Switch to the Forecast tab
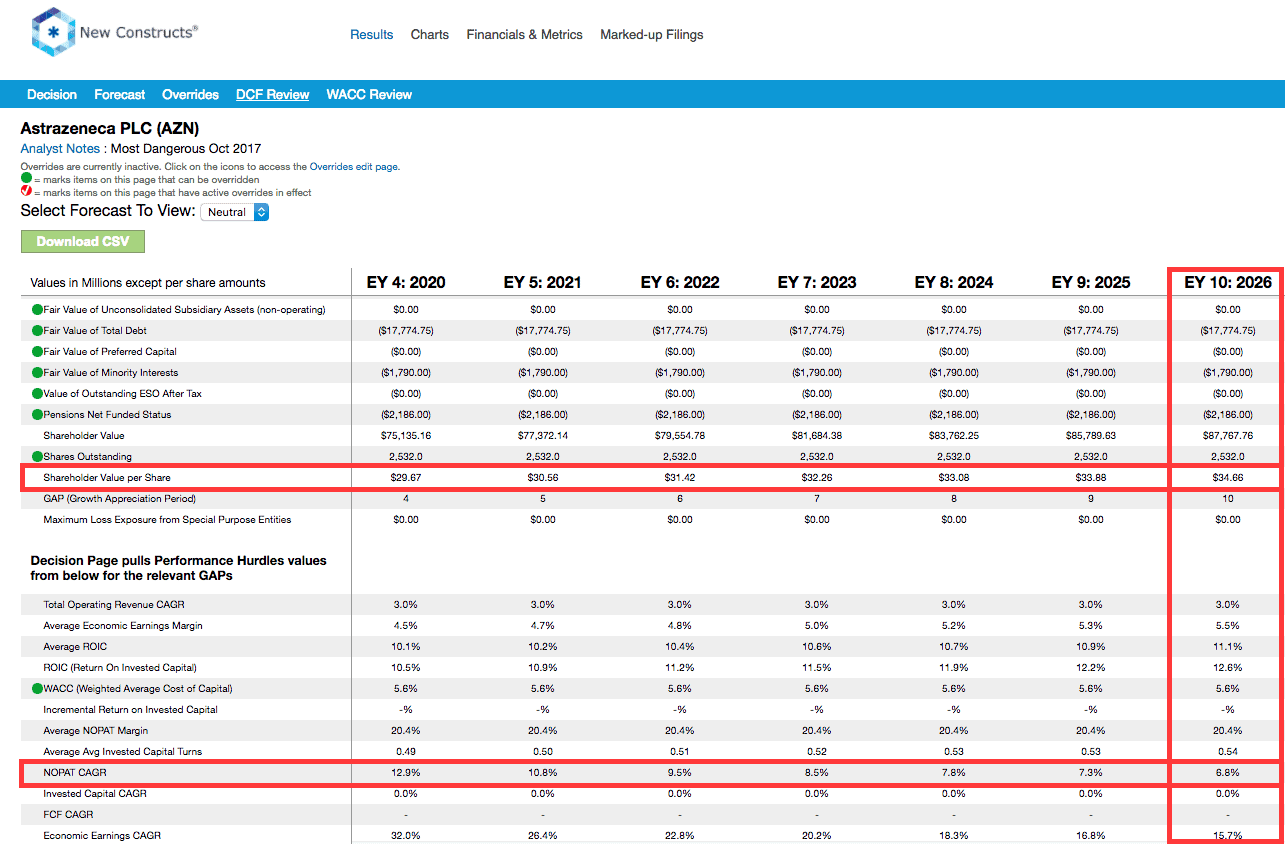 coord(120,95)
